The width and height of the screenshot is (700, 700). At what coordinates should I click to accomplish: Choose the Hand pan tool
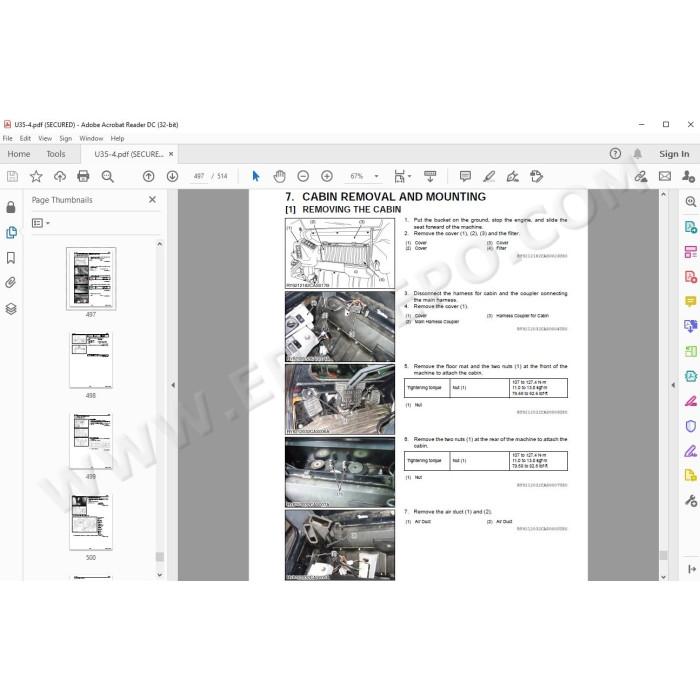[279, 176]
